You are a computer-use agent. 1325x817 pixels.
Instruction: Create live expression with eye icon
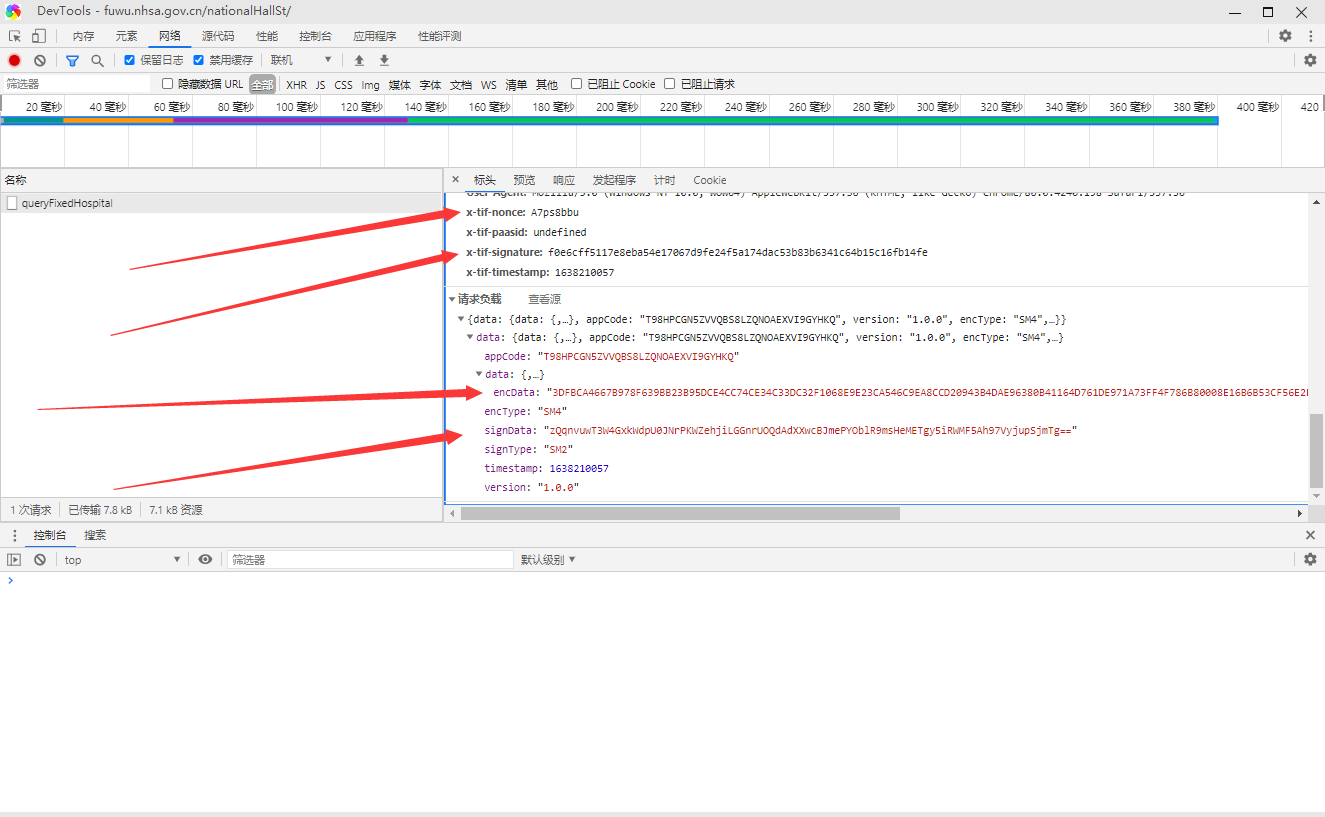pyautogui.click(x=205, y=560)
